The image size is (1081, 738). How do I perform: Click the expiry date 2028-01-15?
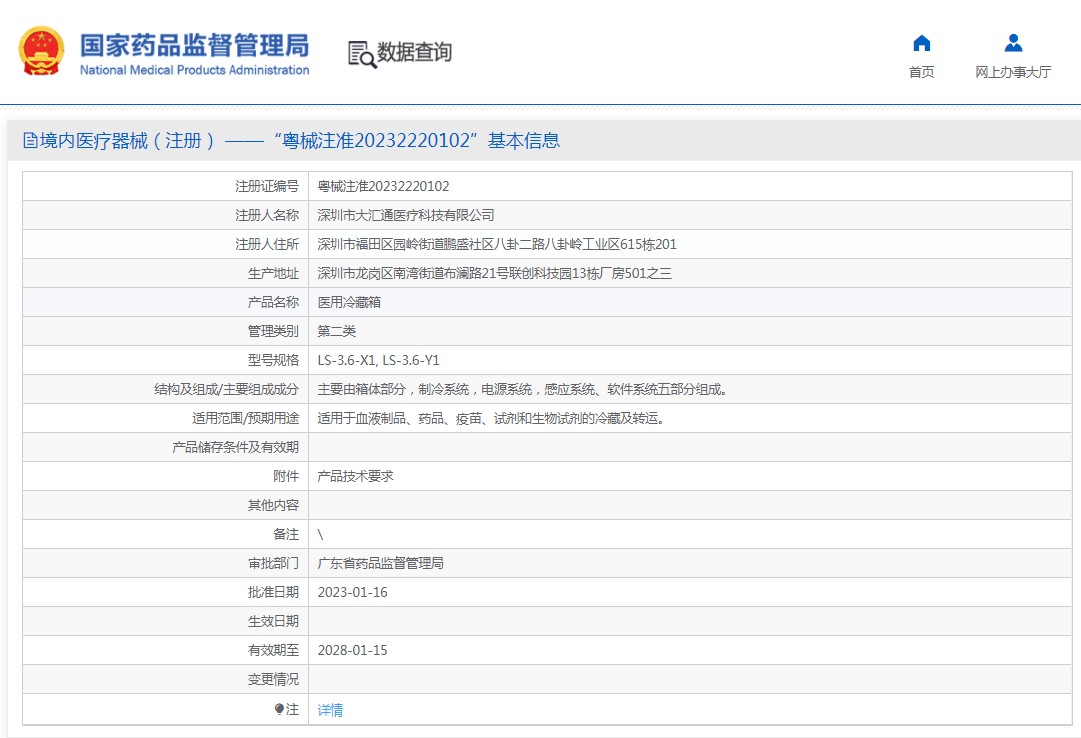pos(352,650)
